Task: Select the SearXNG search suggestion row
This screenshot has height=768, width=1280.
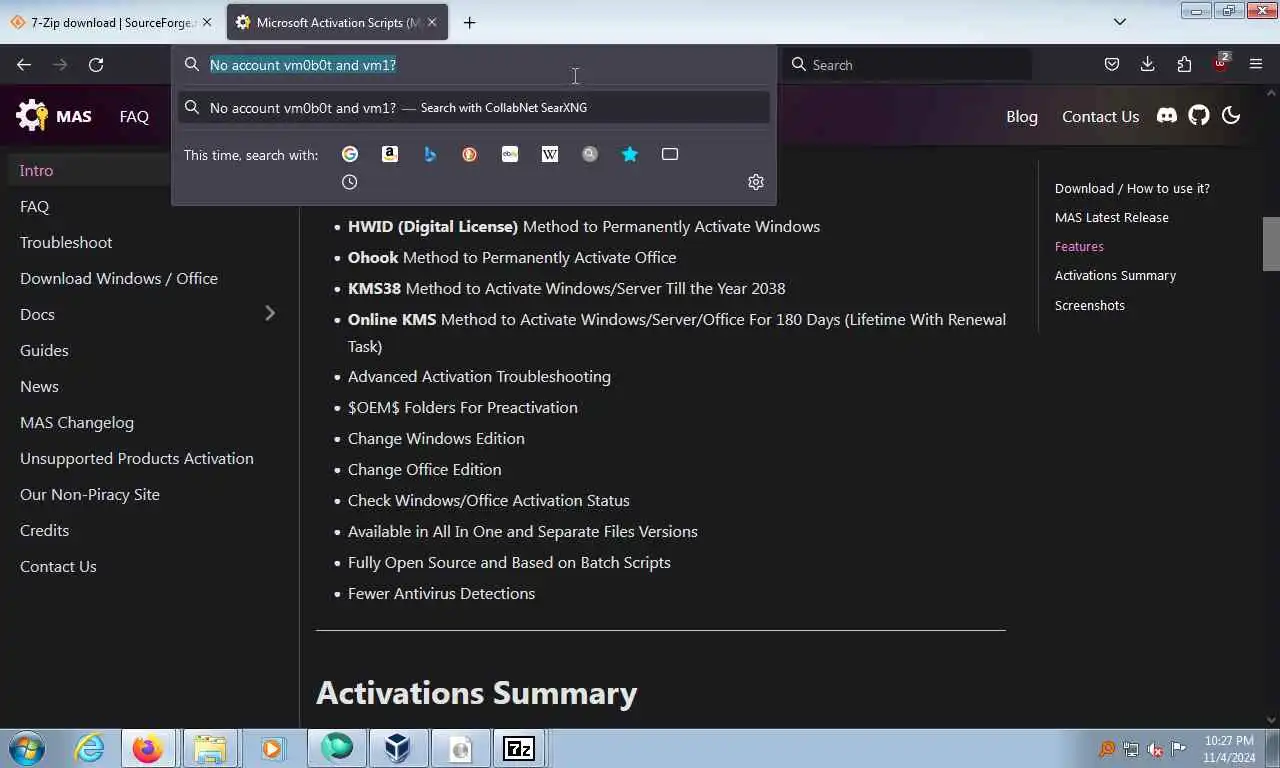Action: click(x=474, y=108)
